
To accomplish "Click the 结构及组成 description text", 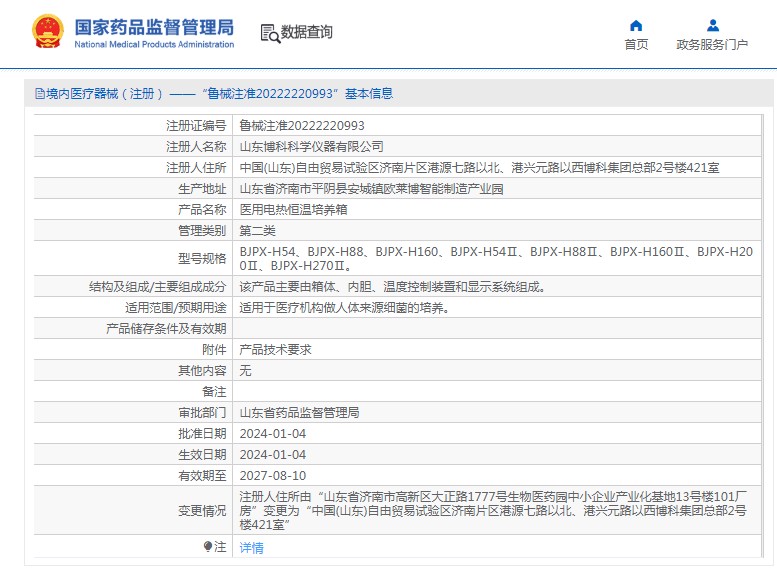I will point(392,286).
